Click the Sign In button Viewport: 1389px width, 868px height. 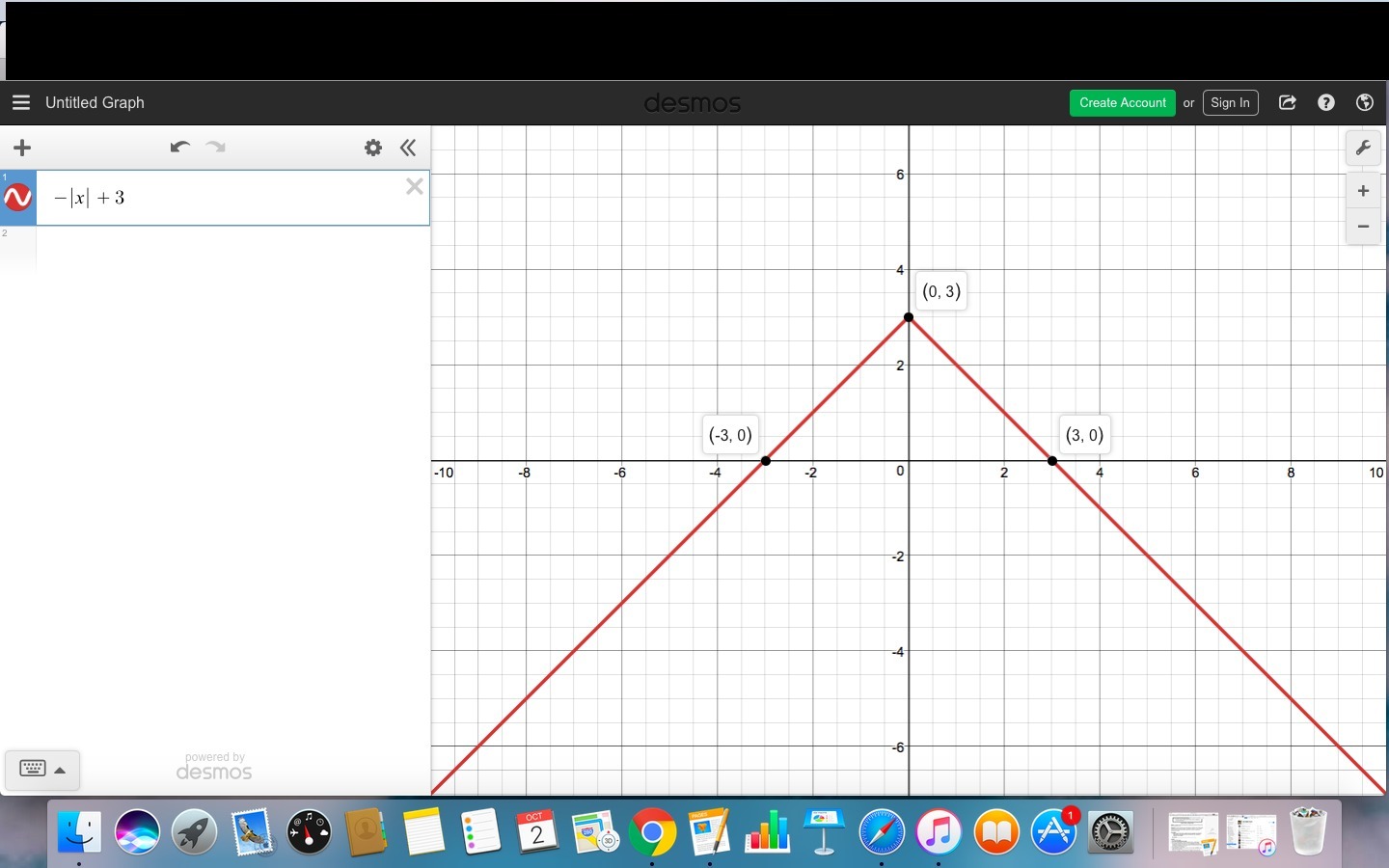pyautogui.click(x=1230, y=103)
